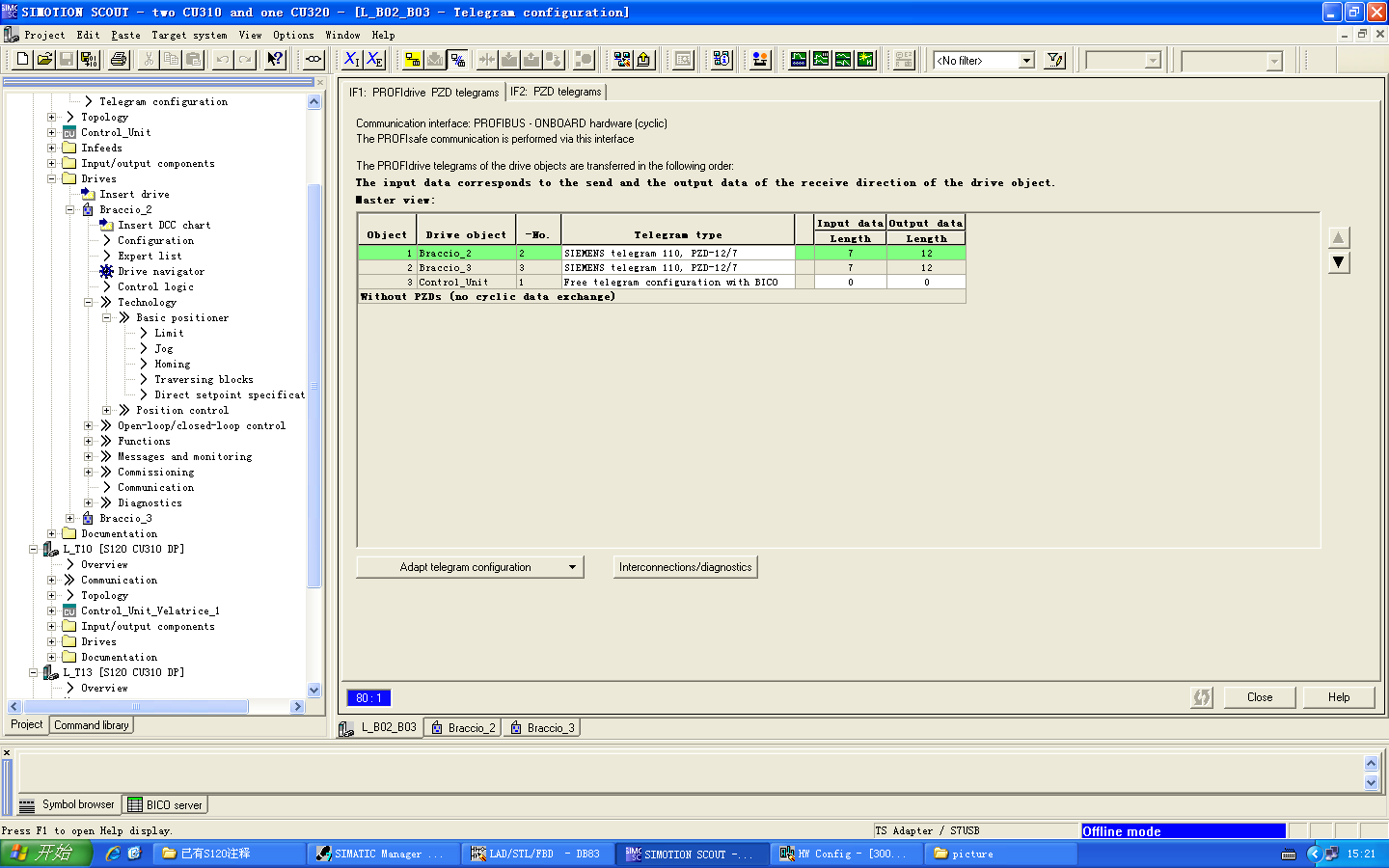Open the device trace toolbar icon
Viewport: 1389px width, 868px height.
(x=799, y=60)
